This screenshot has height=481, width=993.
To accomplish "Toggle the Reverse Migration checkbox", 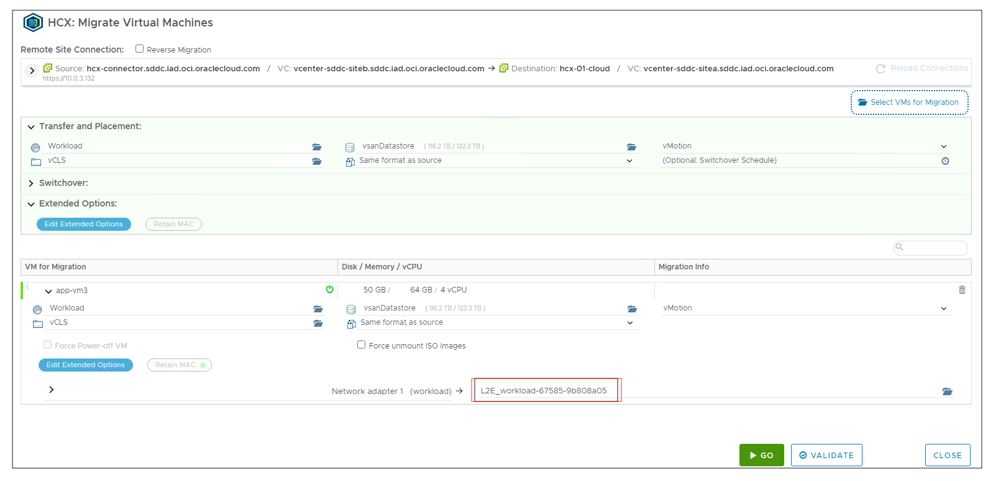I will pyautogui.click(x=140, y=49).
